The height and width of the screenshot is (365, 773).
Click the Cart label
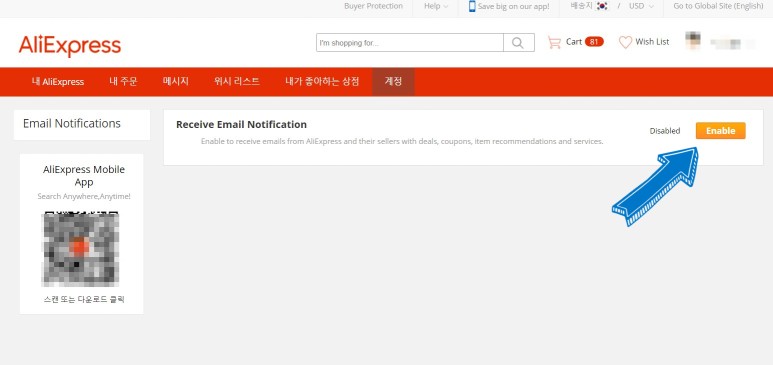[x=574, y=42]
